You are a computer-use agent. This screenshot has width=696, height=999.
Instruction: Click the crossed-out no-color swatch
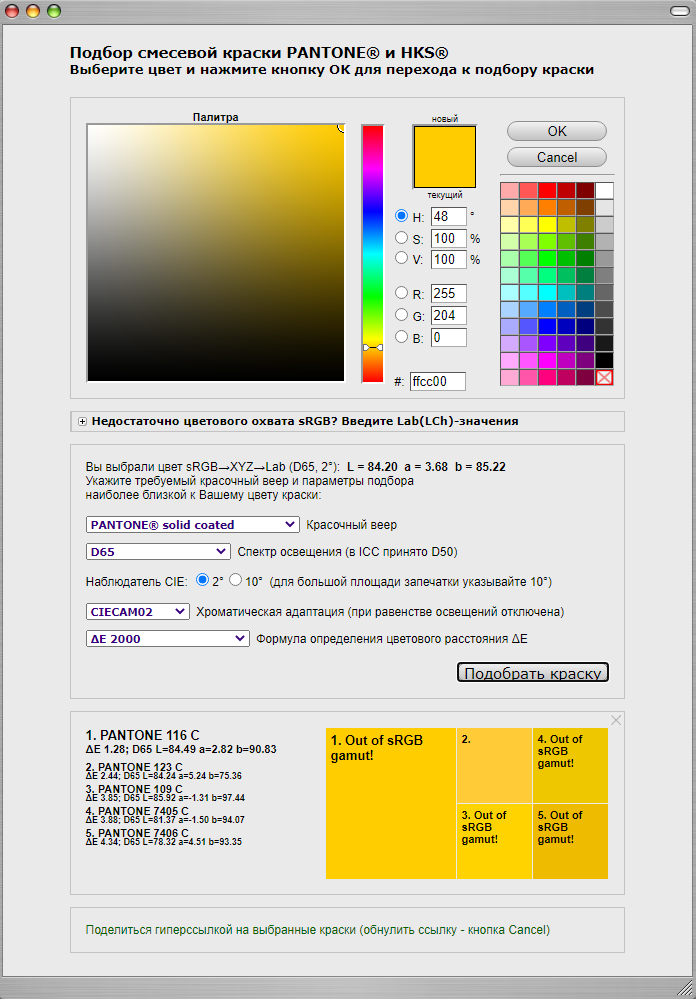coord(604,377)
